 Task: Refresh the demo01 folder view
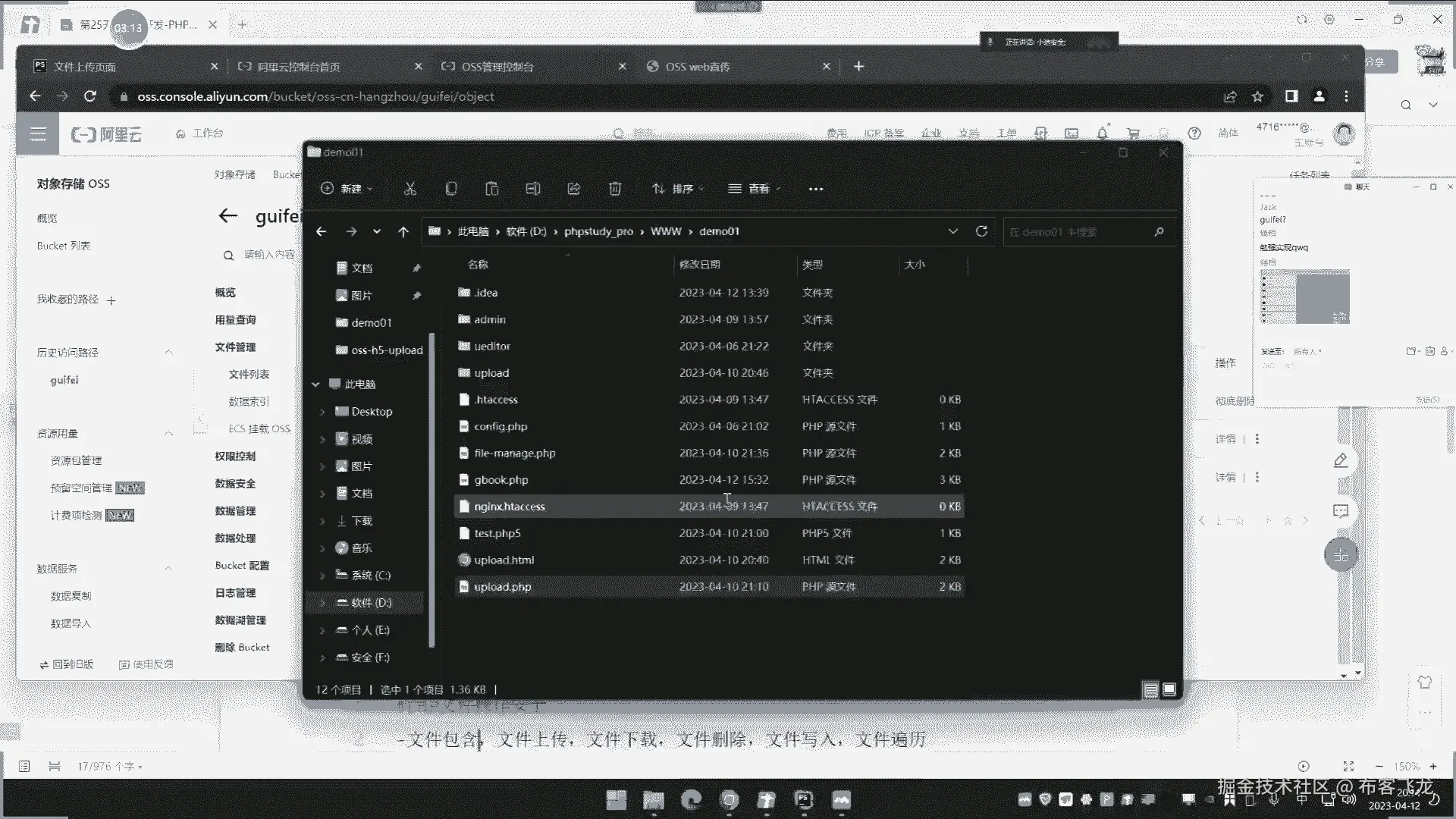pos(981,231)
